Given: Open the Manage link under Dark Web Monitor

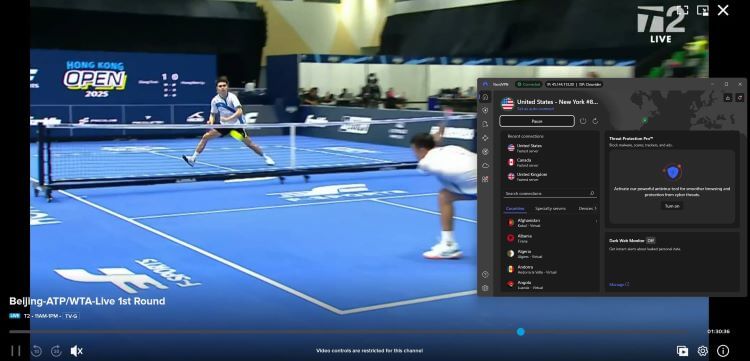Looking at the screenshot, I should [618, 284].
